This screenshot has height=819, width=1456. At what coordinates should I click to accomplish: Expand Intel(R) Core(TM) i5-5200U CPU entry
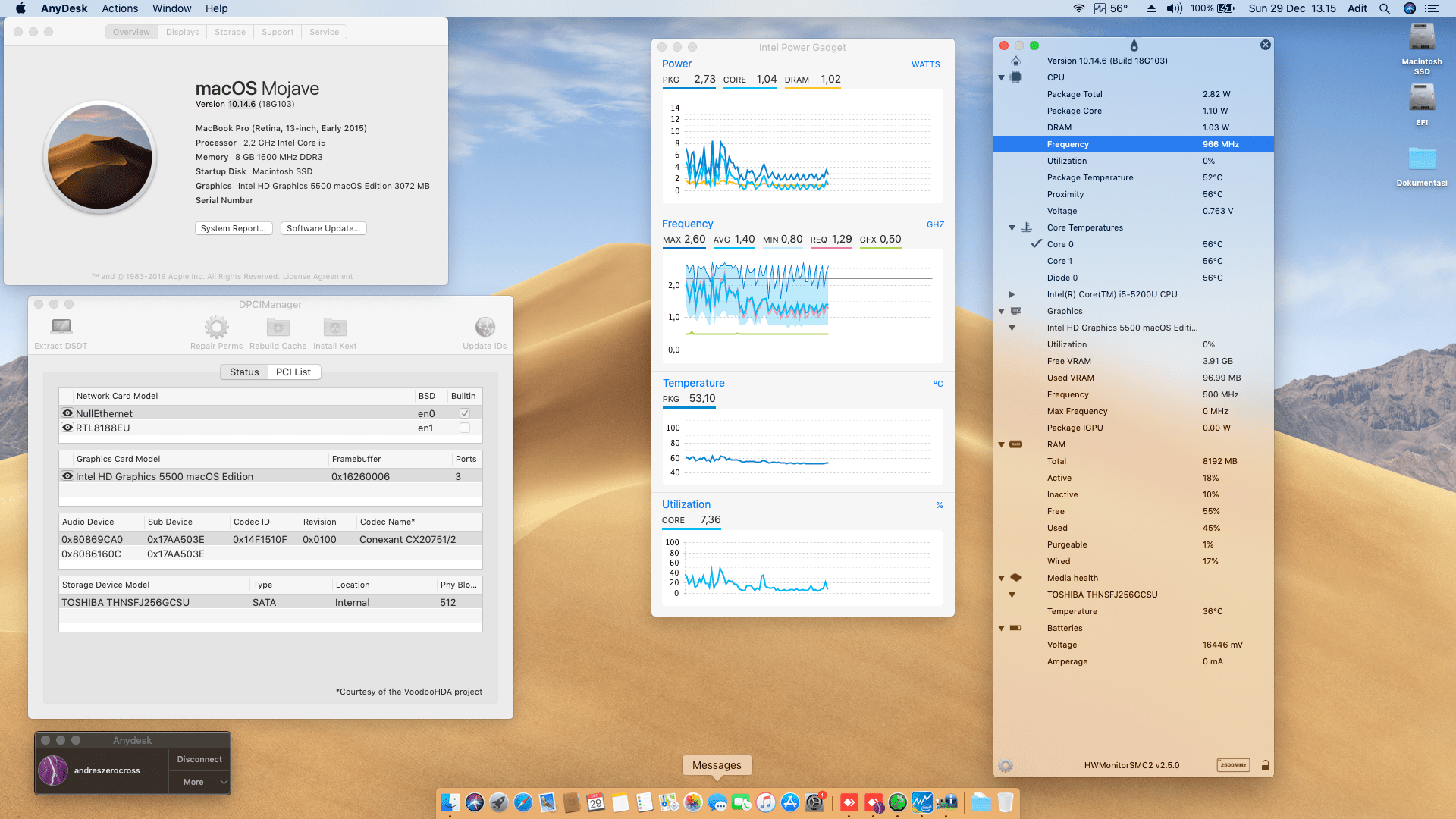[1012, 294]
